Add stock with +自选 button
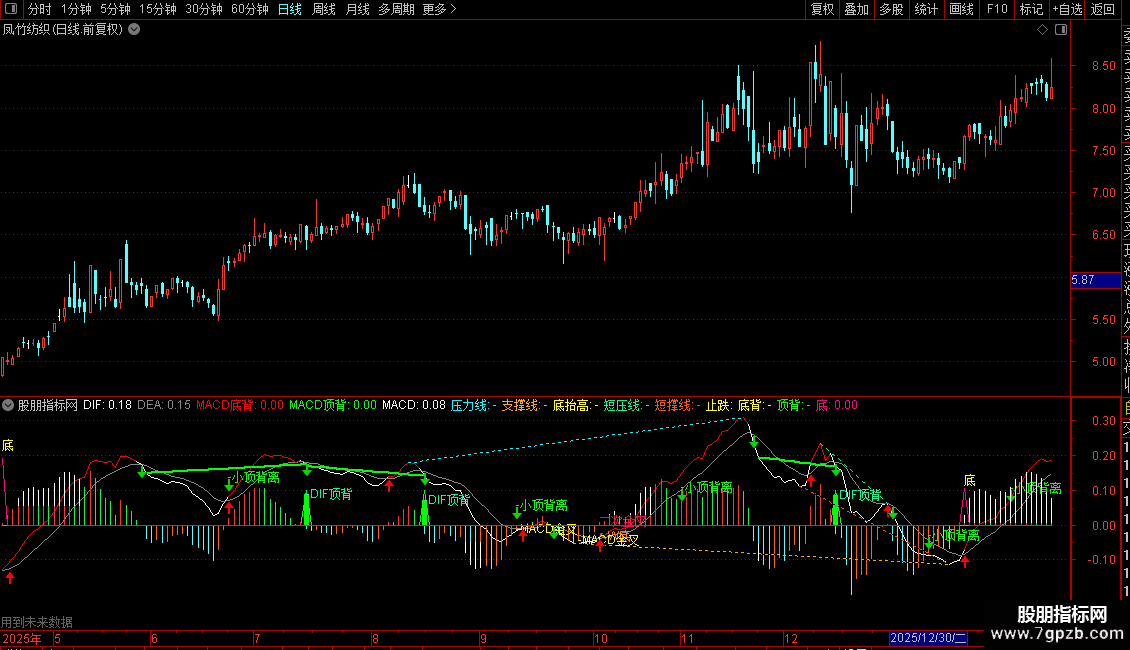1130x650 pixels. coord(1067,9)
